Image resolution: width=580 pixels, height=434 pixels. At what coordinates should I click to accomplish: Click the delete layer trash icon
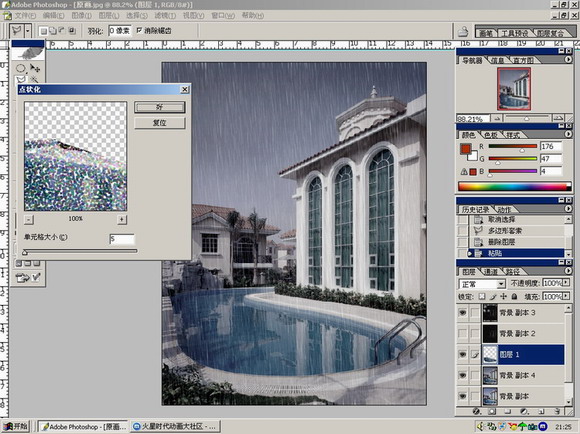click(557, 411)
